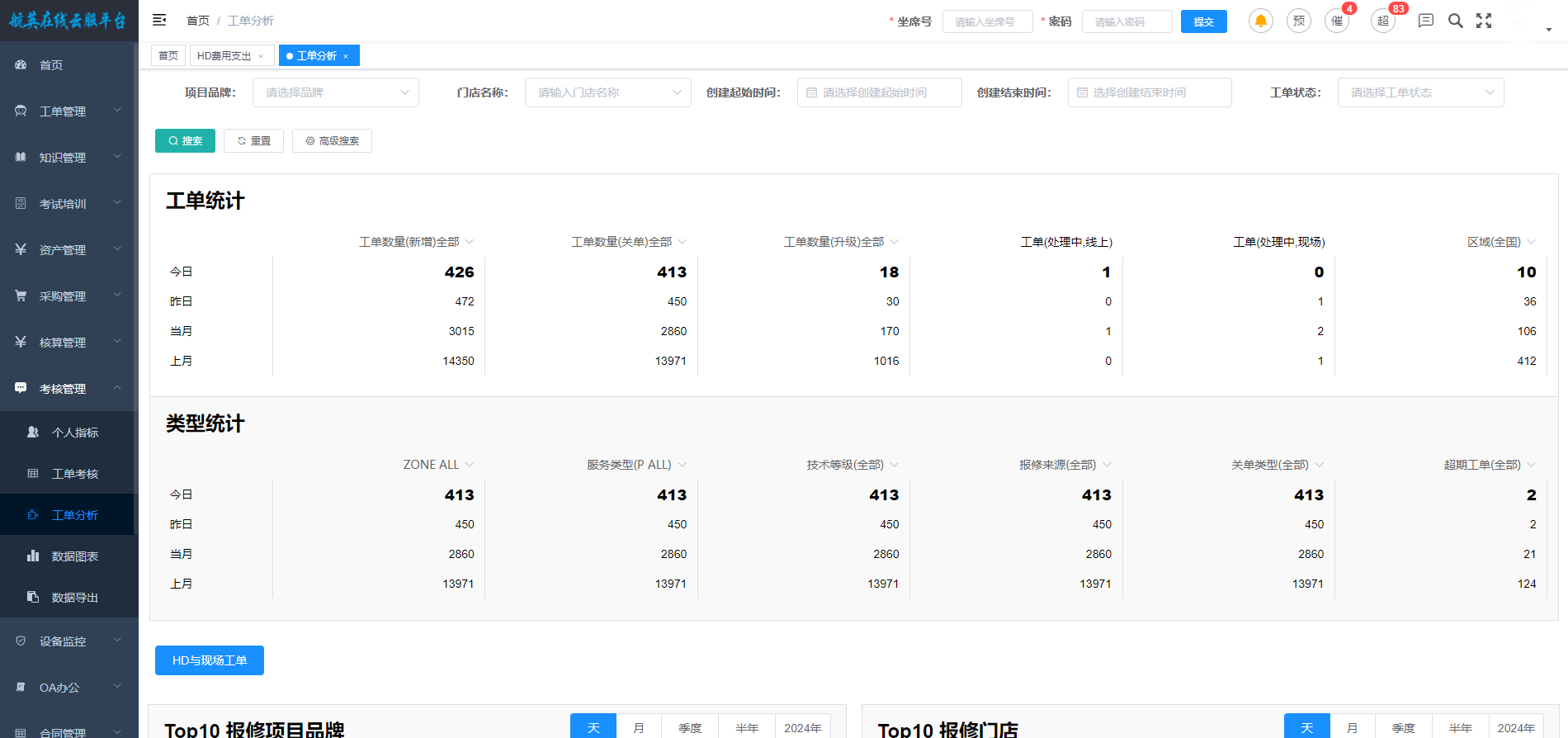Select the 月 period for Top10 报修项目品牌

tap(638, 727)
